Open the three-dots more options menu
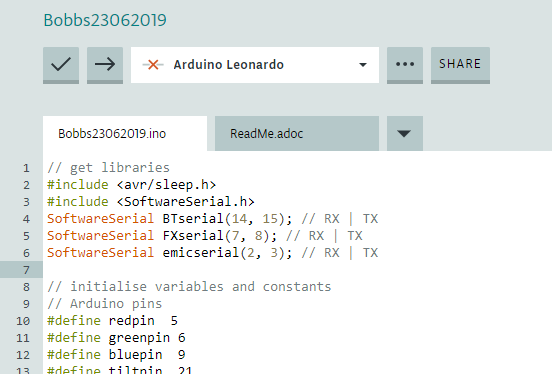This screenshot has height=374, width=552. coord(405,65)
